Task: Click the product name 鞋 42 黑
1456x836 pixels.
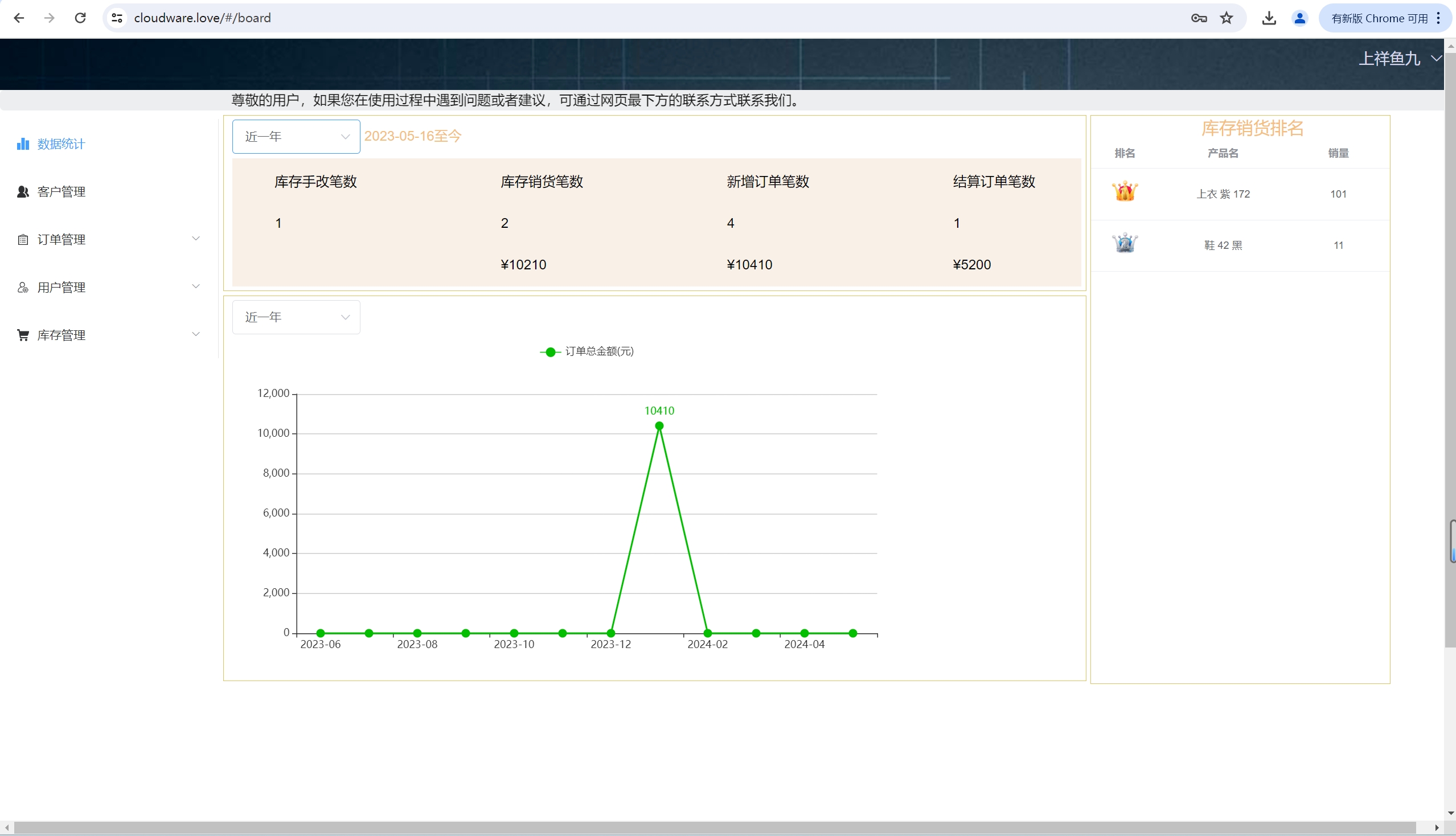Action: coord(1223,246)
